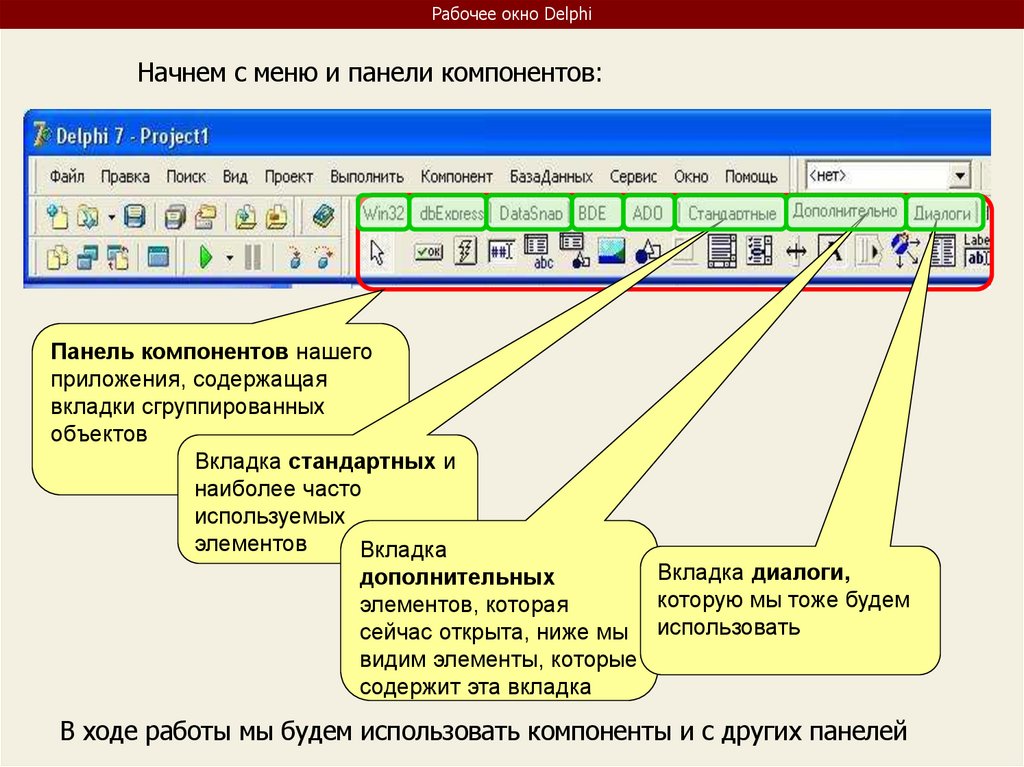The width and height of the screenshot is (1024, 767).
Task: Pick the CheckListBox component icon
Action: point(759,252)
